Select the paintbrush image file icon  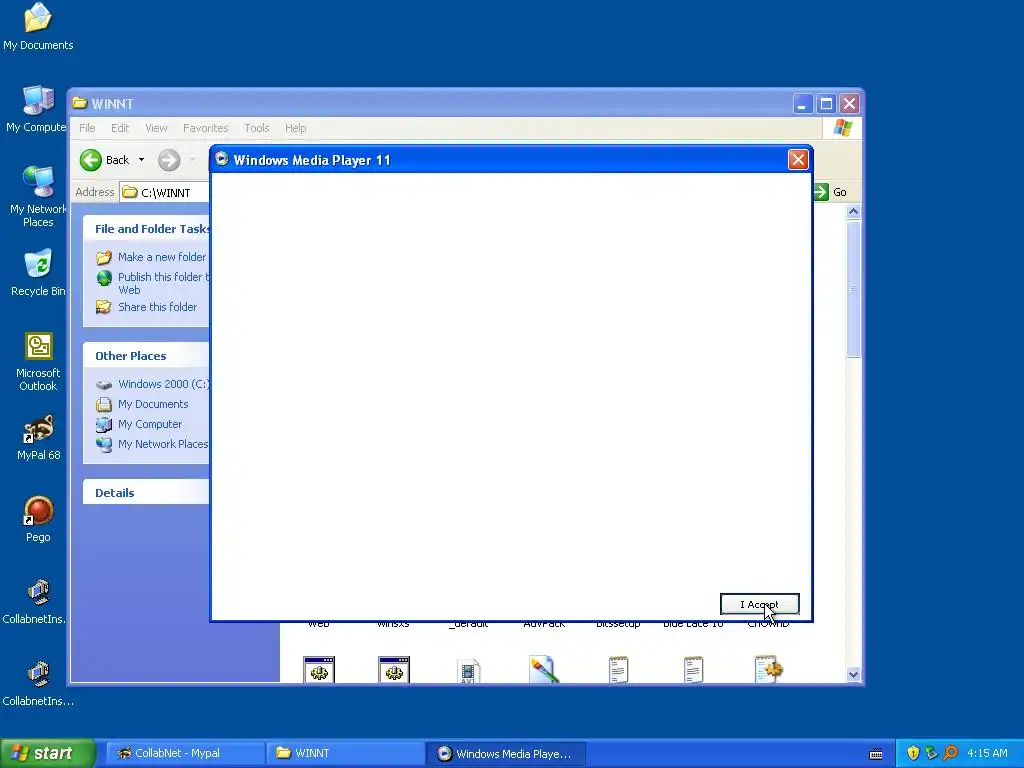[543, 670]
